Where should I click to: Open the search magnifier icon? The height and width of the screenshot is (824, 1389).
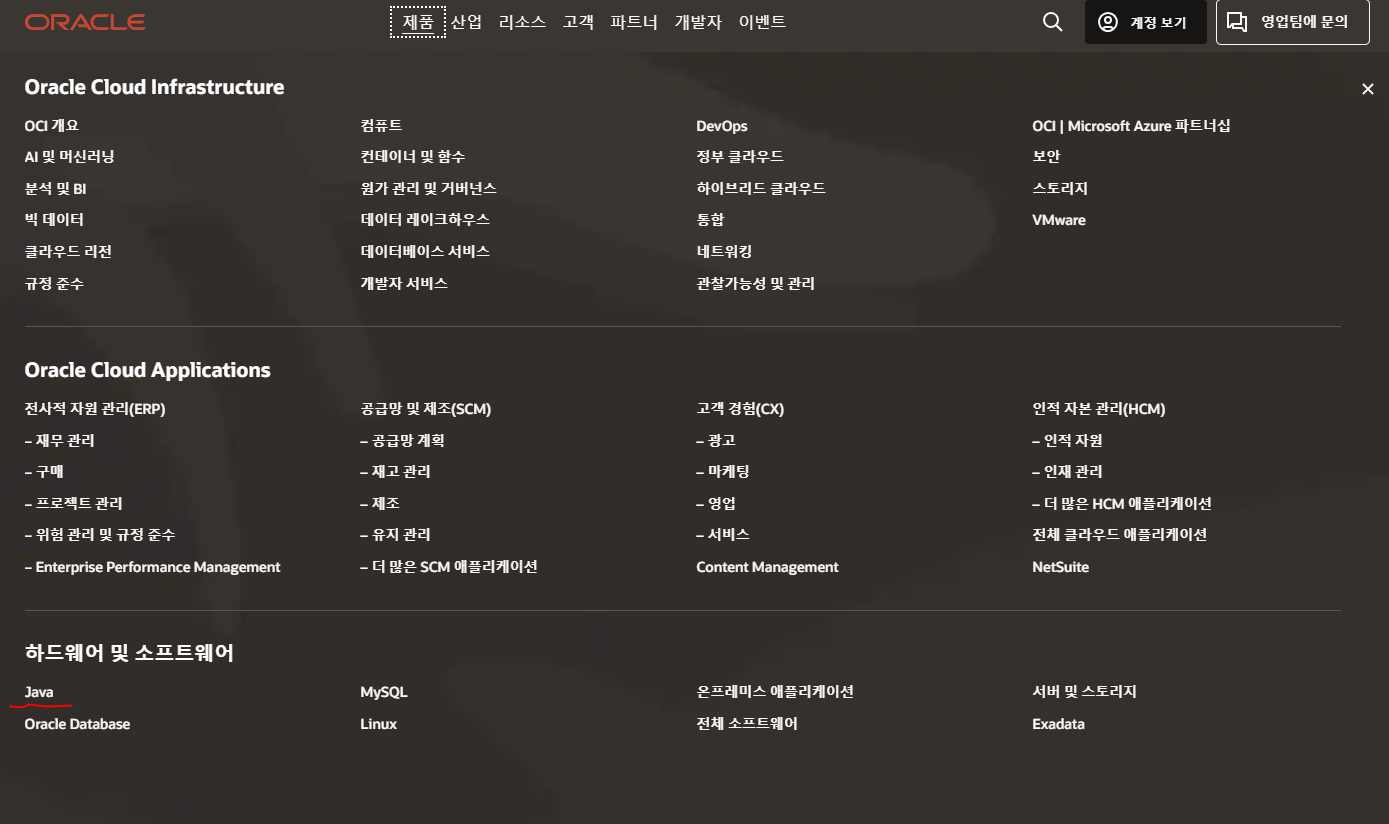[1052, 22]
